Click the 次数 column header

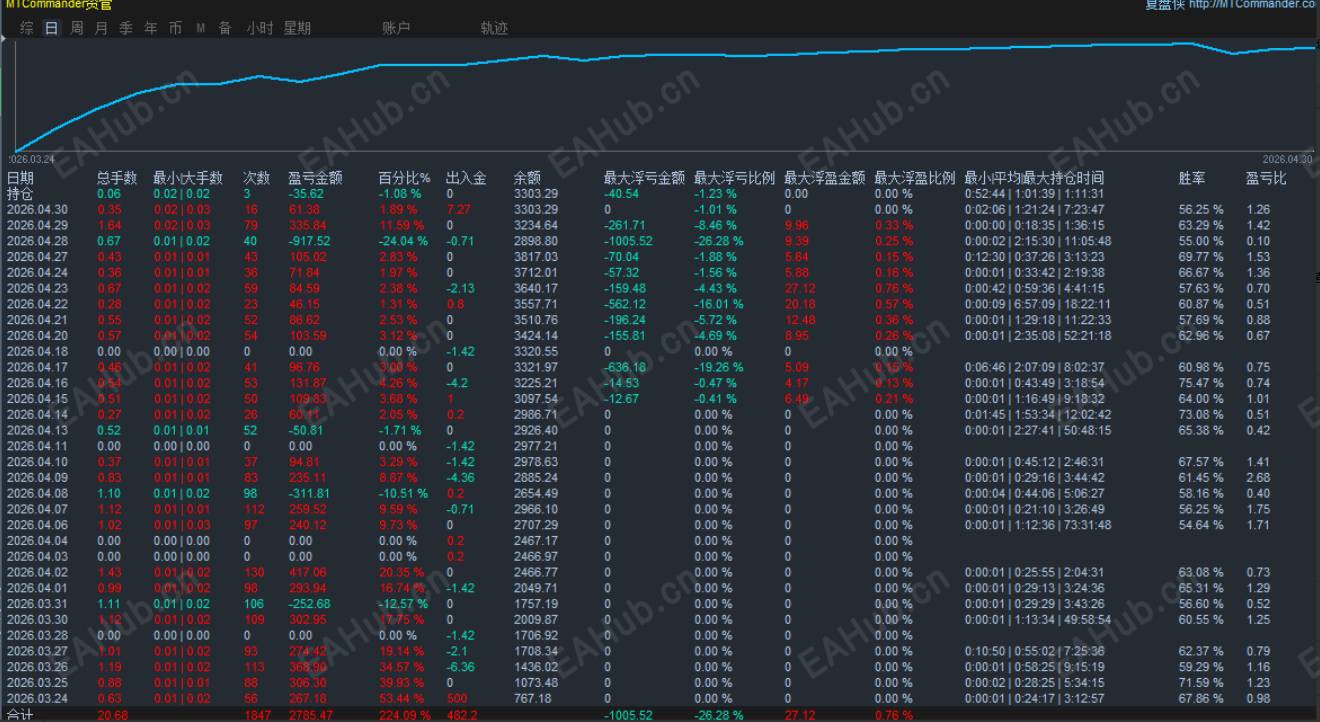tap(257, 178)
